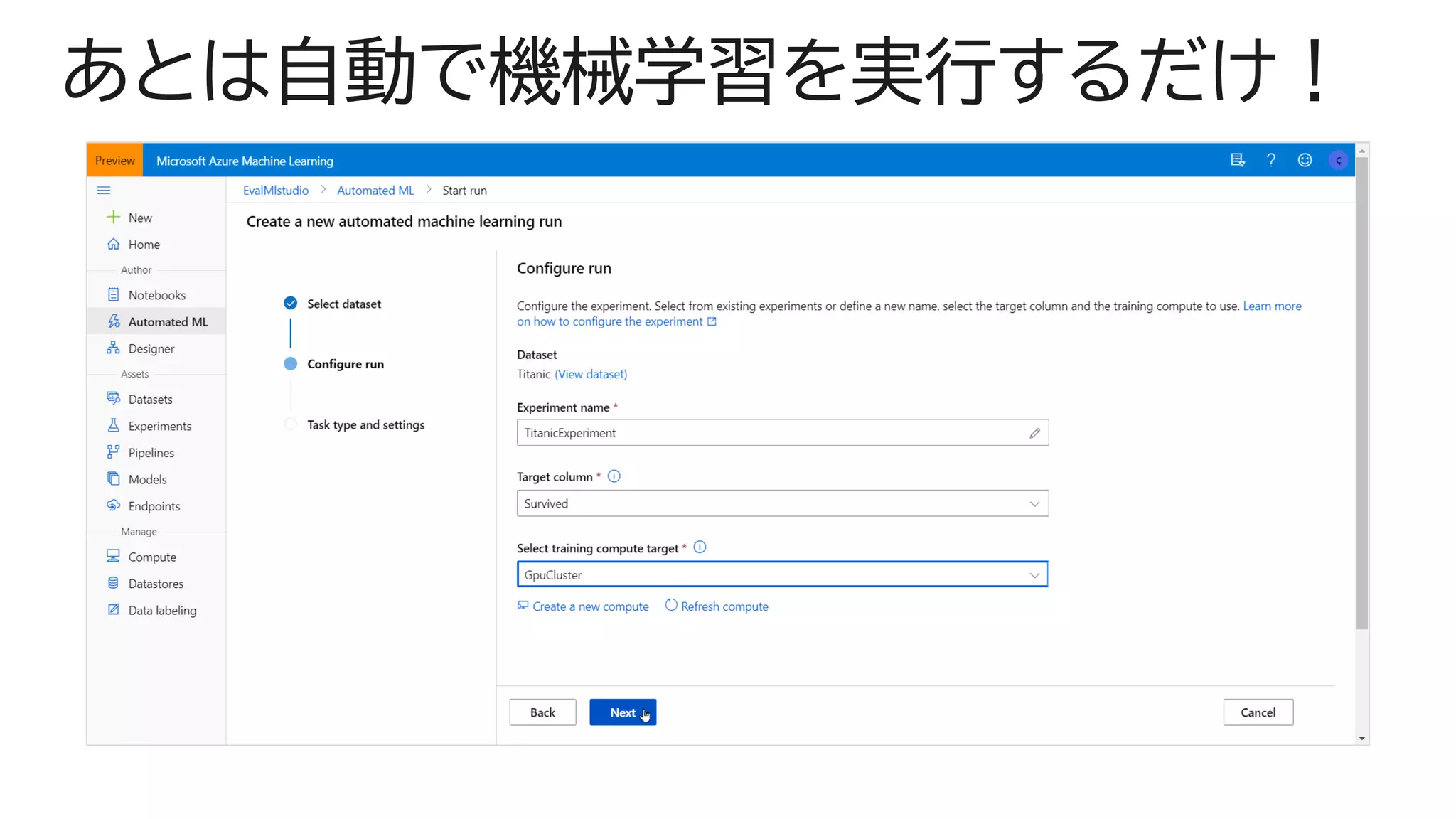Click the Datasets sidebar icon
This screenshot has width=1456, height=819.
113,398
